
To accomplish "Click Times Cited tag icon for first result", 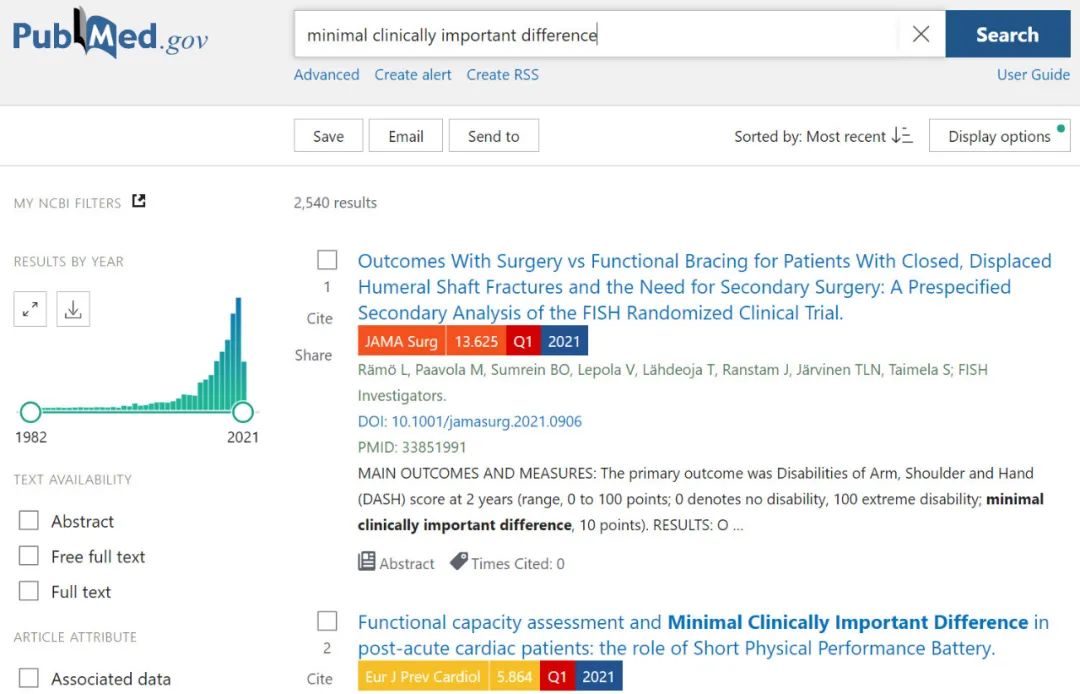I will [459, 562].
